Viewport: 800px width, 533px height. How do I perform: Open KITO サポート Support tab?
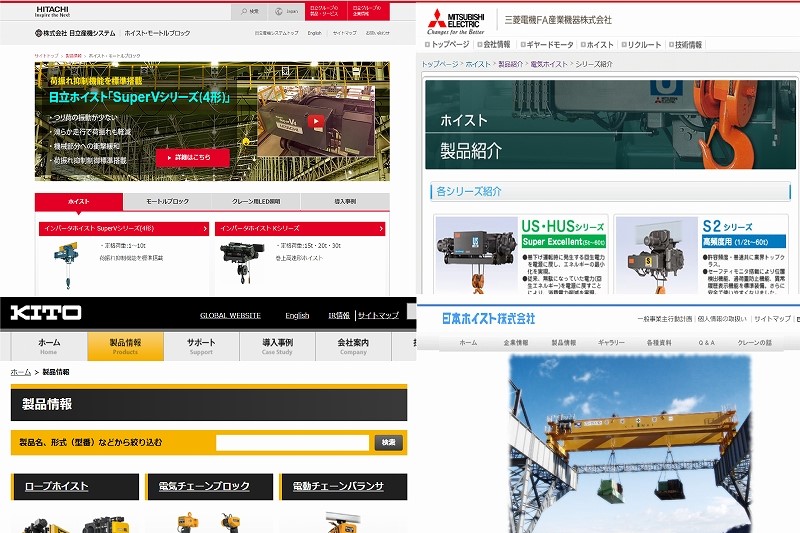(x=202, y=346)
